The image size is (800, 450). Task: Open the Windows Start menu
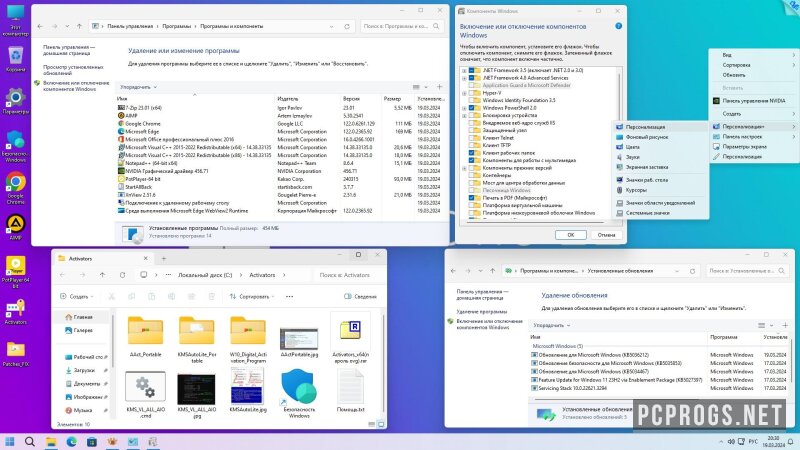[x=10, y=441]
